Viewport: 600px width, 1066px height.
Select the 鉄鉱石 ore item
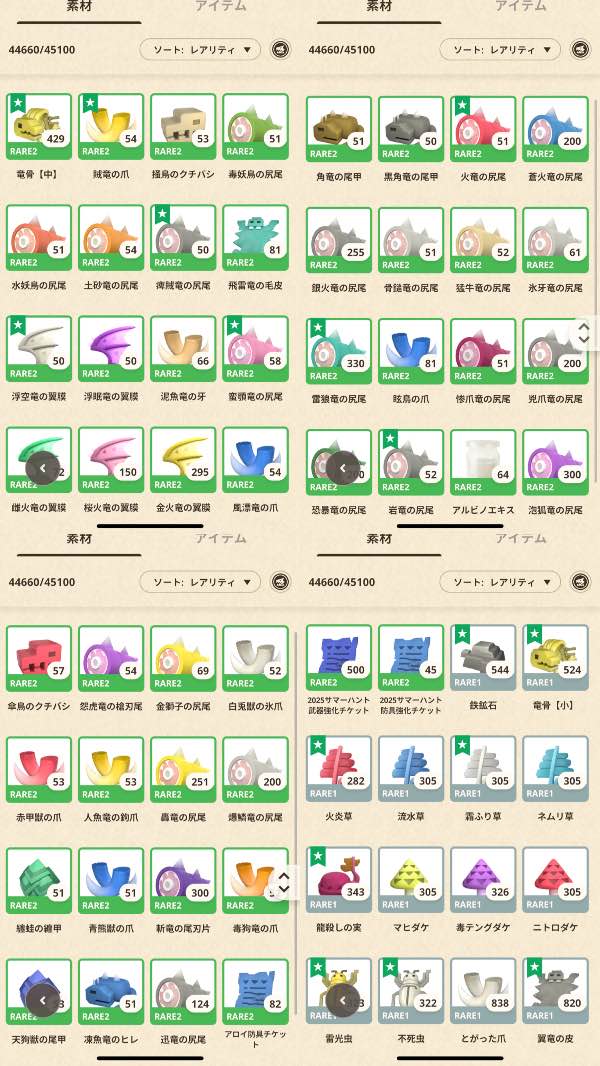(x=483, y=657)
